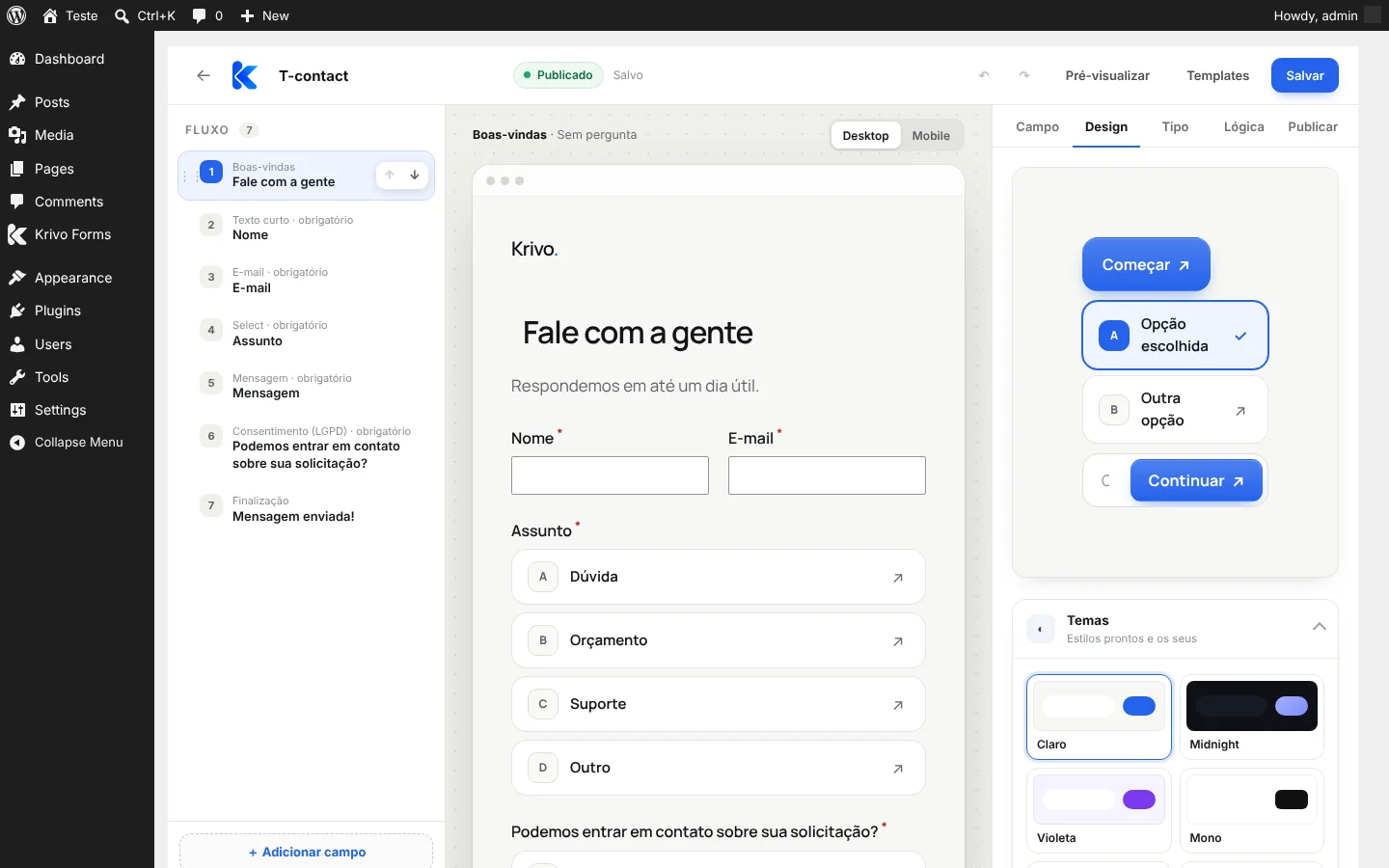Go back with the left arrow
This screenshot has height=868, width=1389.
[203, 75]
